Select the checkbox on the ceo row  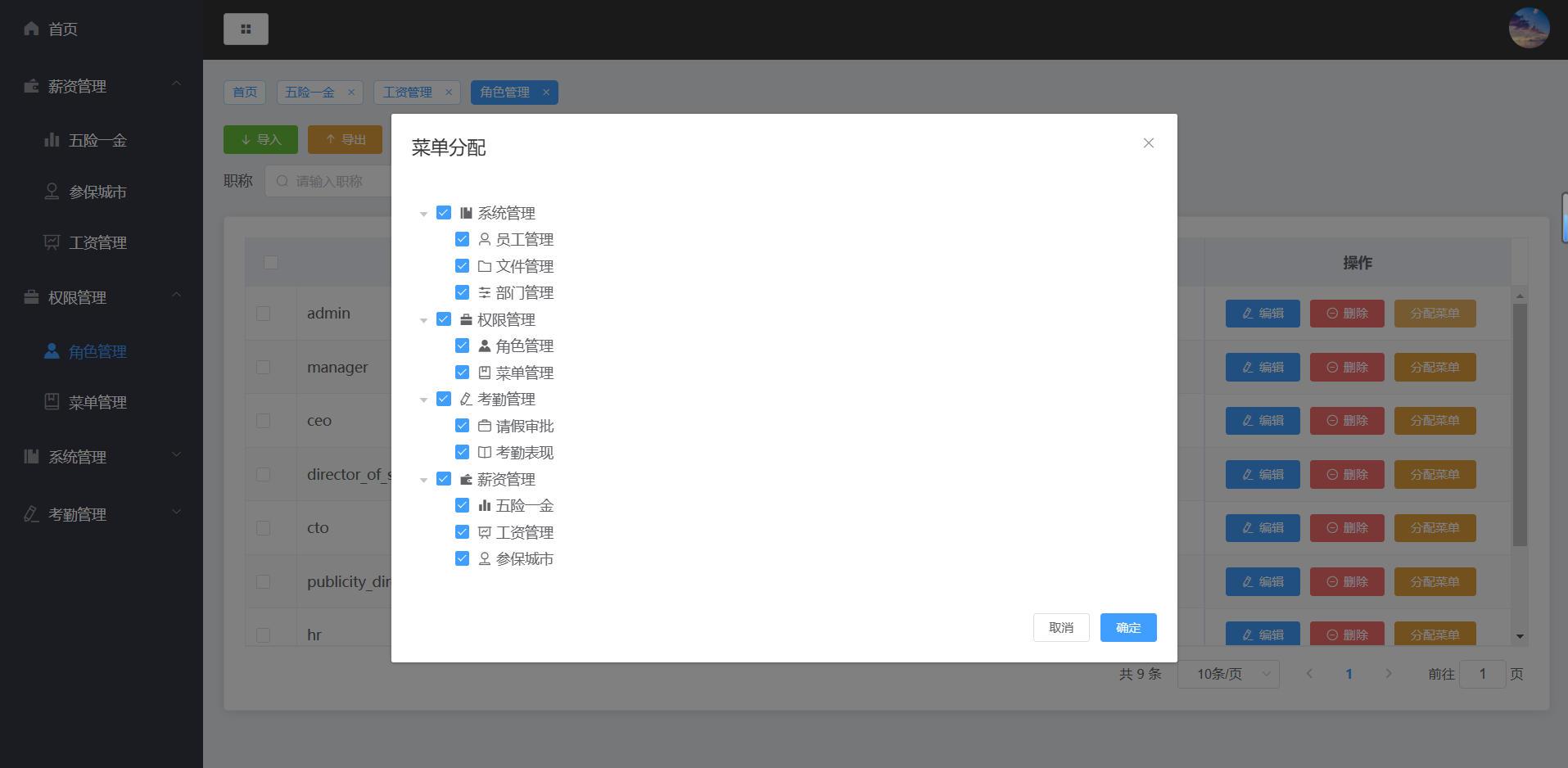coord(263,420)
